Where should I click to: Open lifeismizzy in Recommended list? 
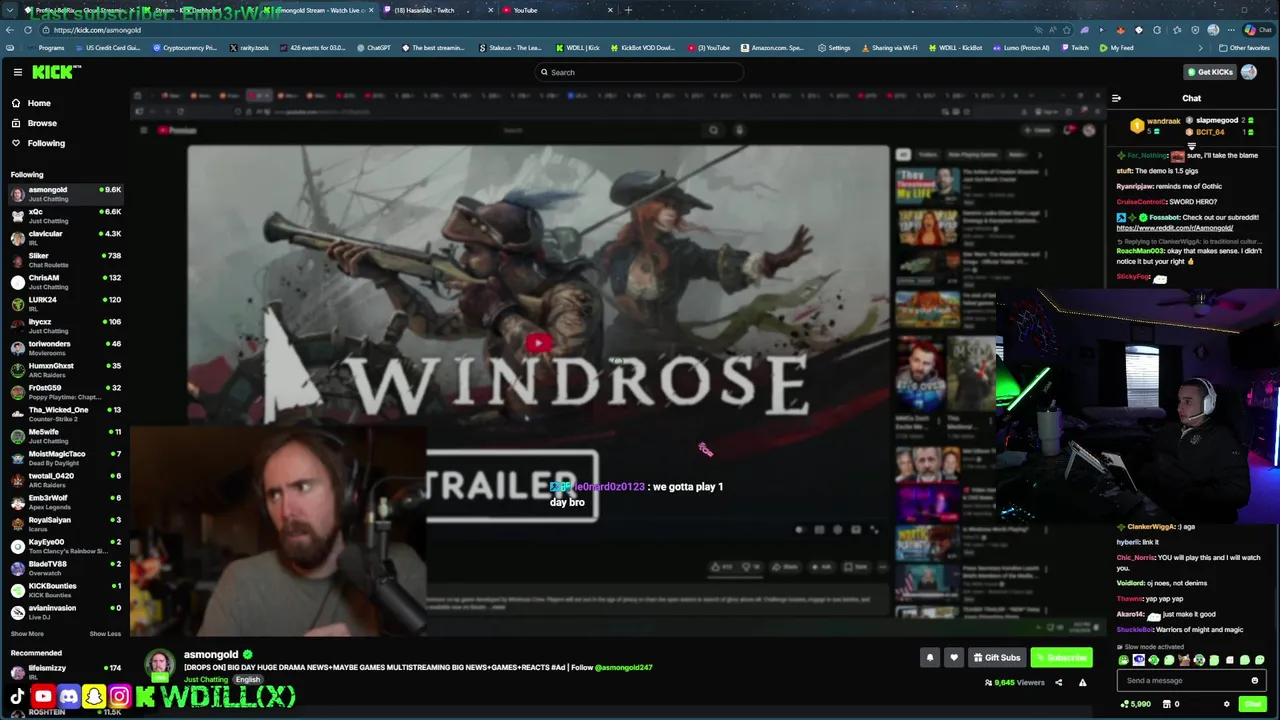click(65, 672)
